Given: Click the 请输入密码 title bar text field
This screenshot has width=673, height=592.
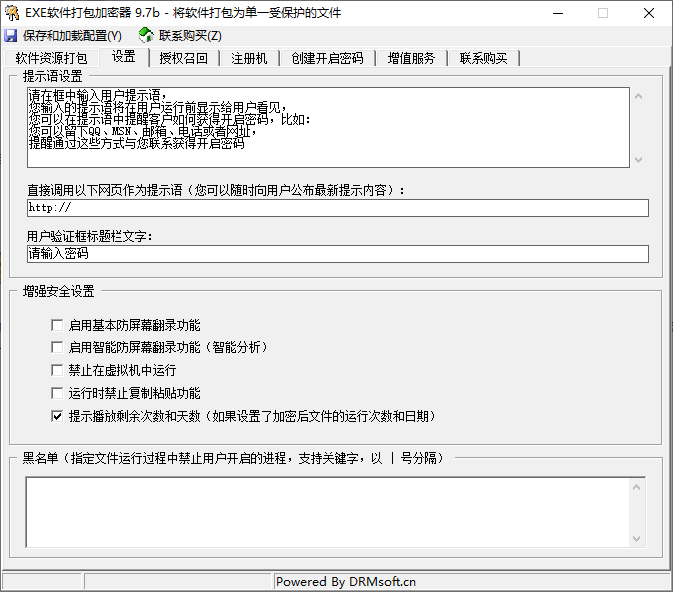Looking at the screenshot, I should point(338,254).
